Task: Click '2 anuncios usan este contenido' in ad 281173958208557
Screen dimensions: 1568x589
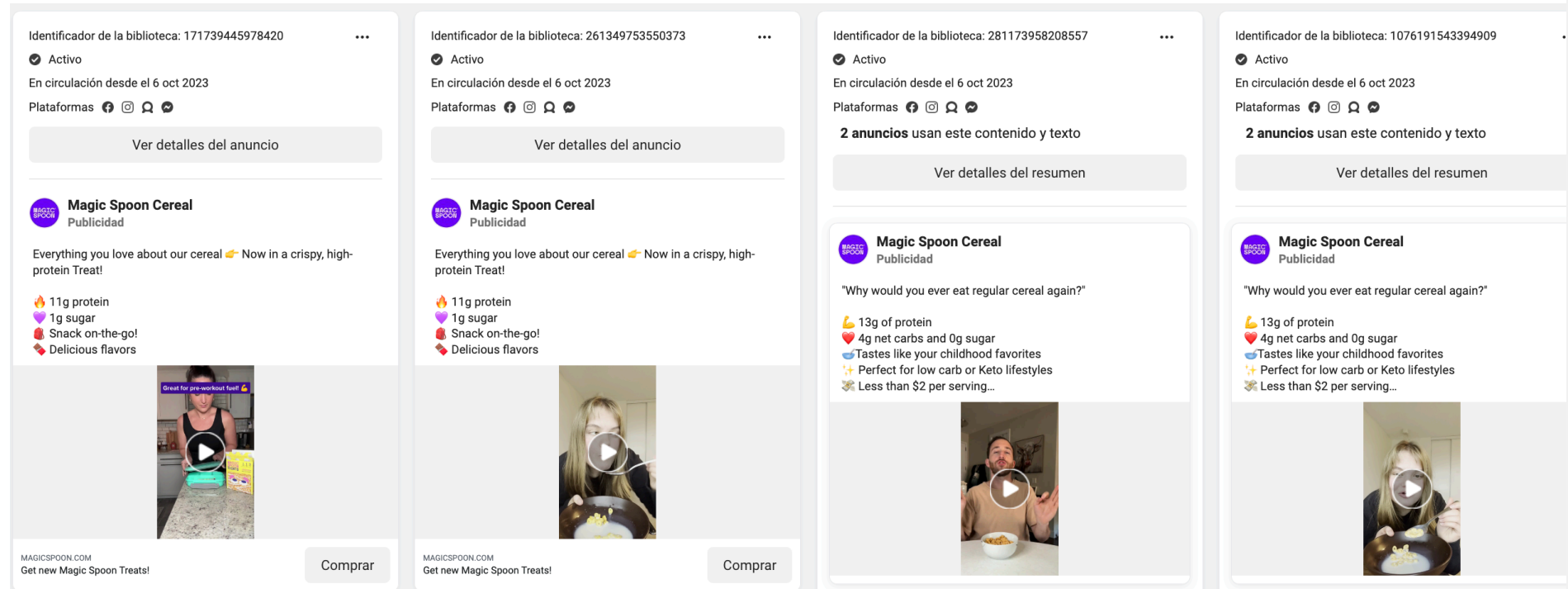Action: click(x=960, y=133)
